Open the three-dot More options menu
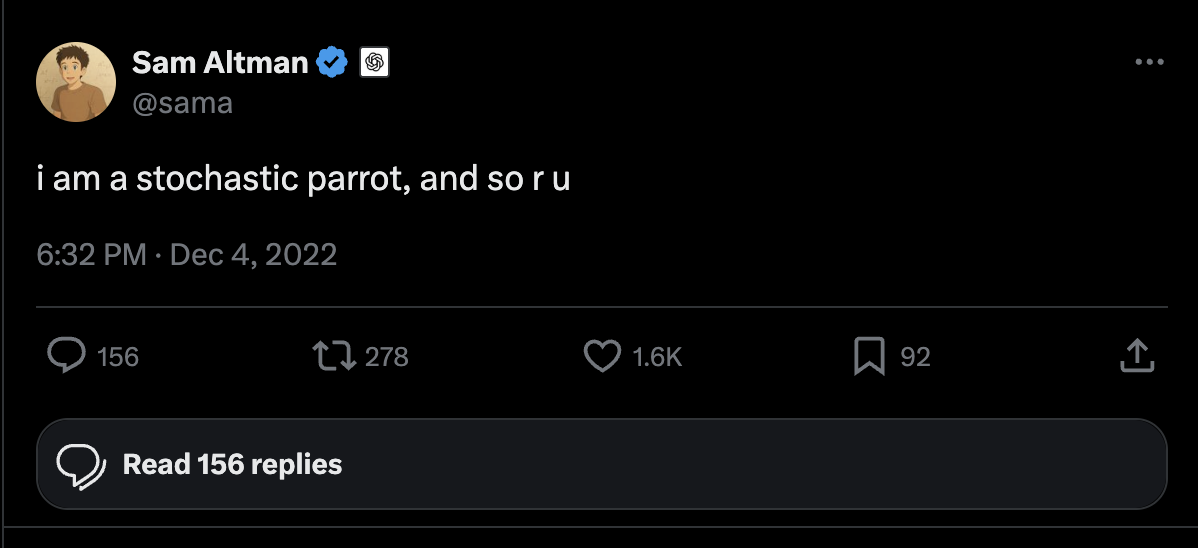The image size is (1198, 548). 1150,62
